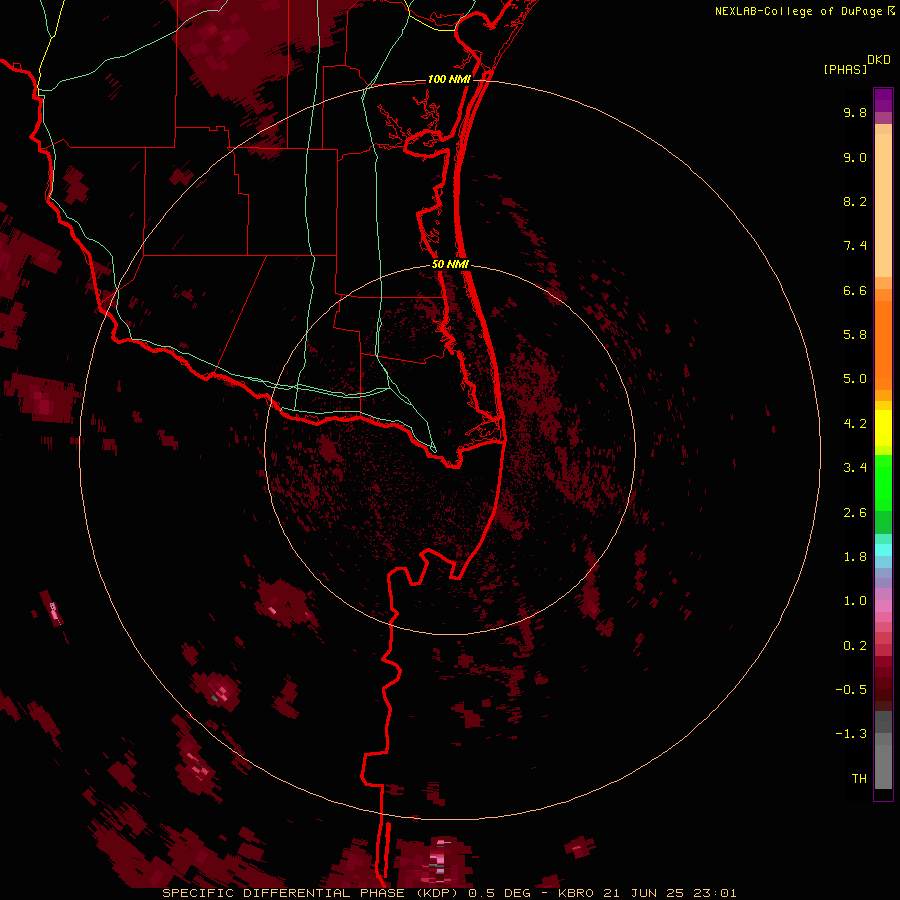The height and width of the screenshot is (900, 900).
Task: Click the -1.3 scale value label
Action: [x=851, y=734]
